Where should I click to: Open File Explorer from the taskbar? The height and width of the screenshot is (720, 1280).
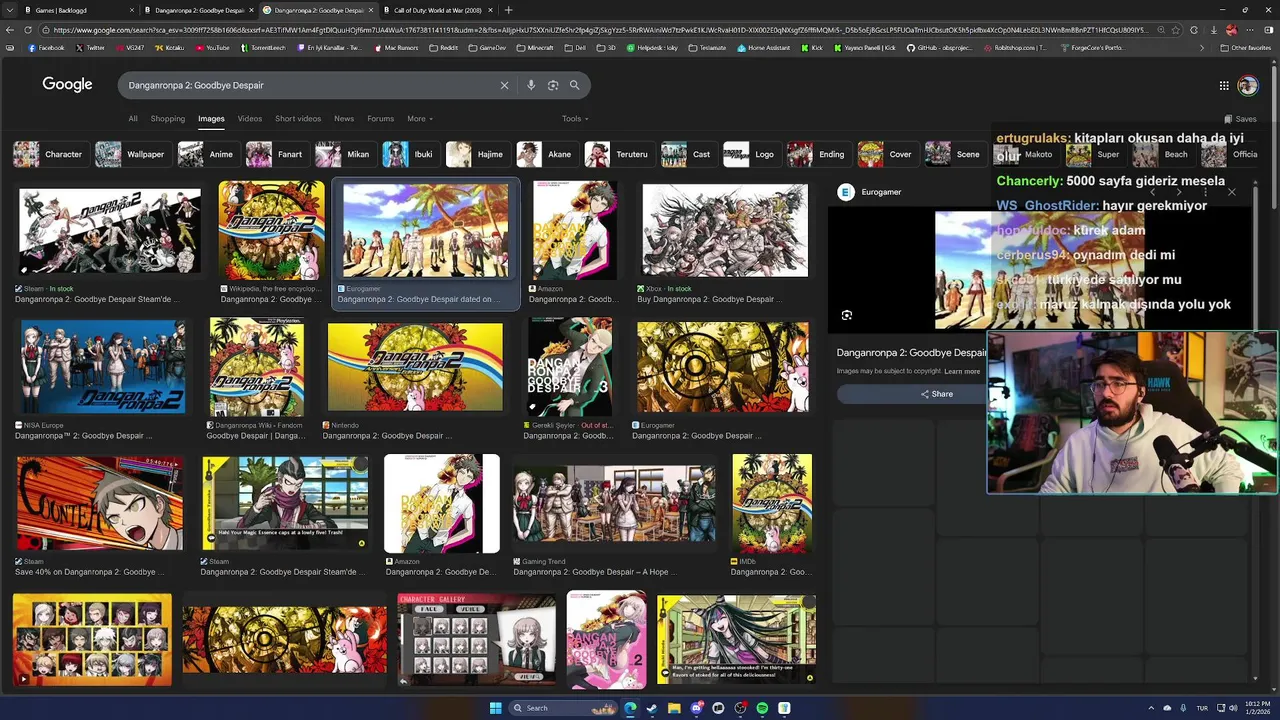tap(674, 708)
